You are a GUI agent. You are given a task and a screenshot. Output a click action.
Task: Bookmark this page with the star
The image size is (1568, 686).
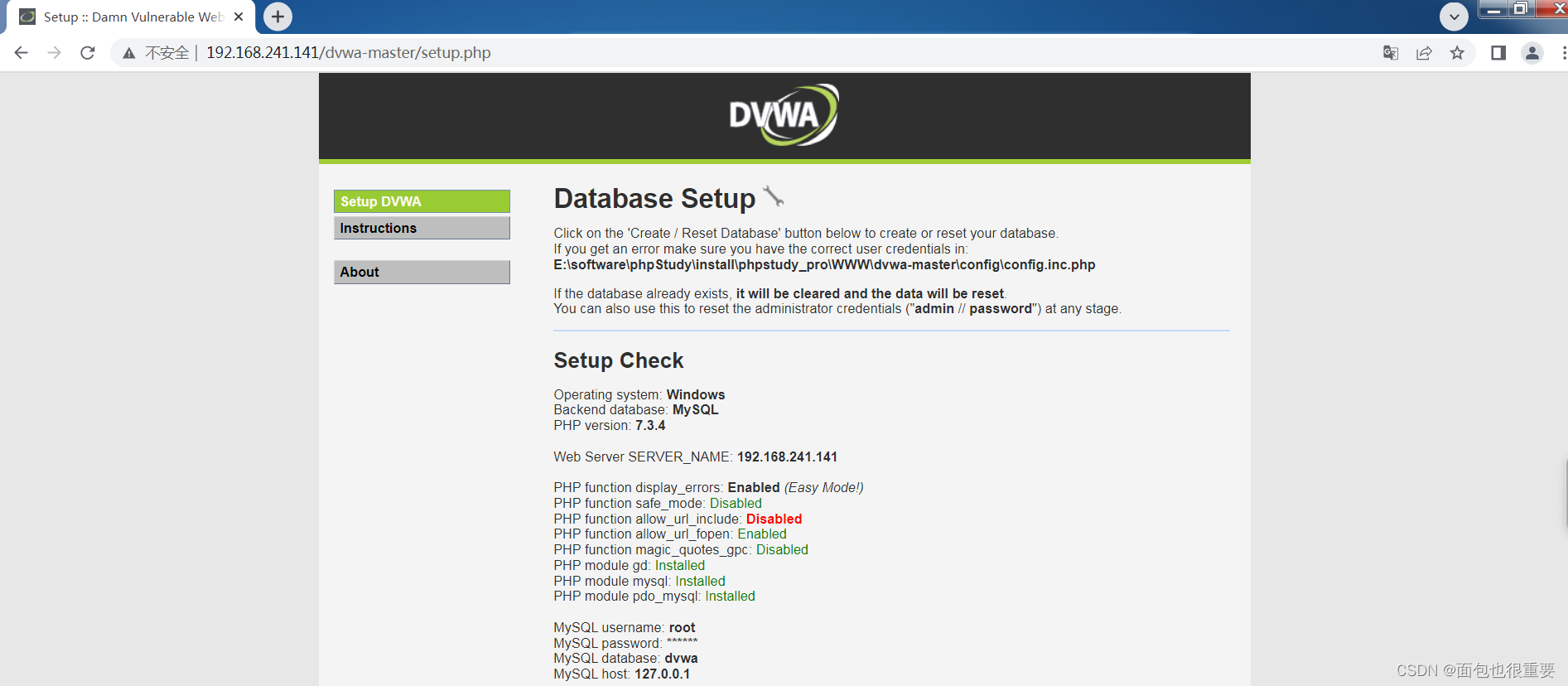click(x=1457, y=53)
